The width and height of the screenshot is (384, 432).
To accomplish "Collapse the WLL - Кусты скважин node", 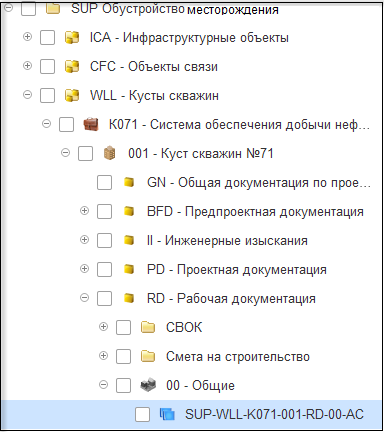I will pos(27,94).
